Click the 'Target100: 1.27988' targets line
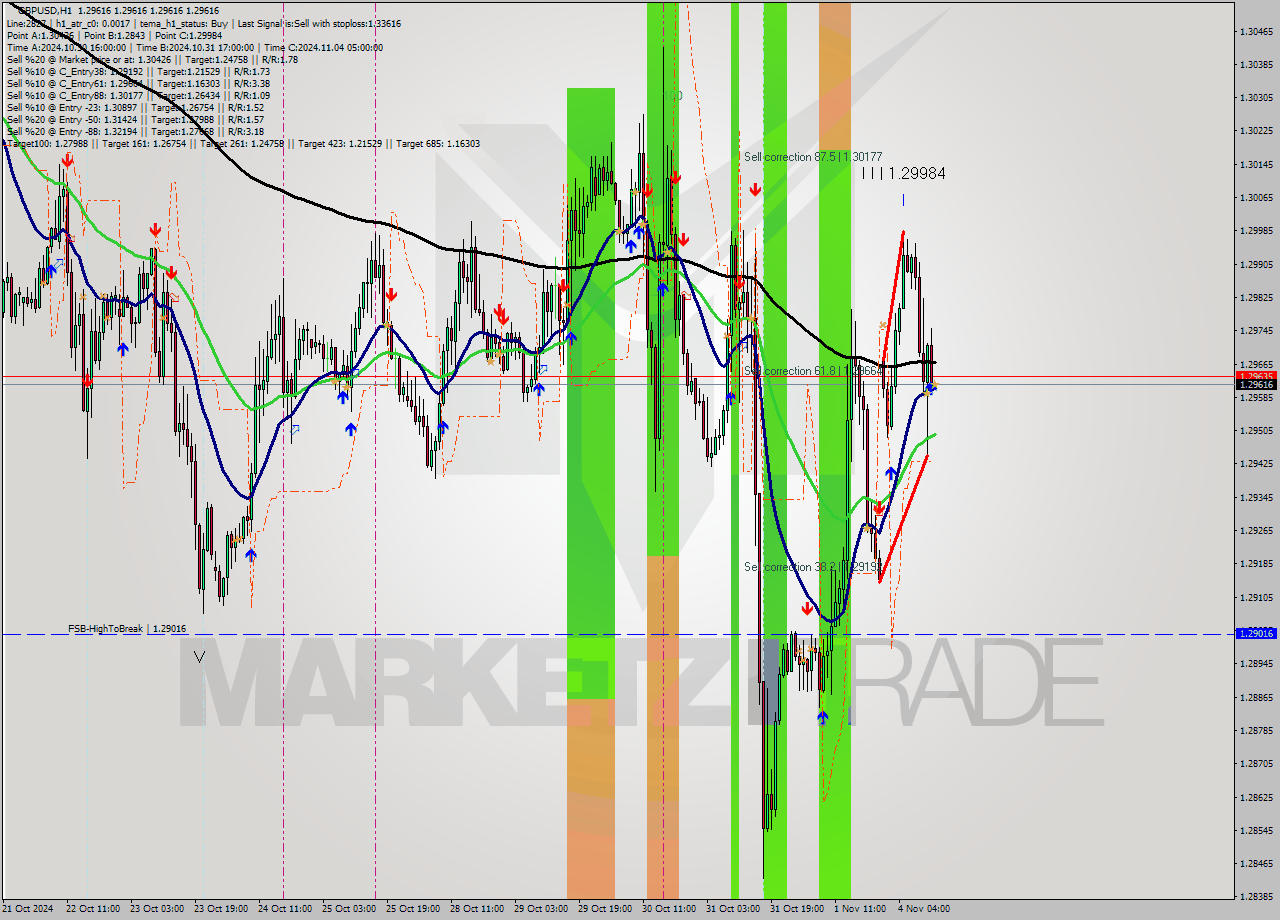 pyautogui.click(x=243, y=143)
